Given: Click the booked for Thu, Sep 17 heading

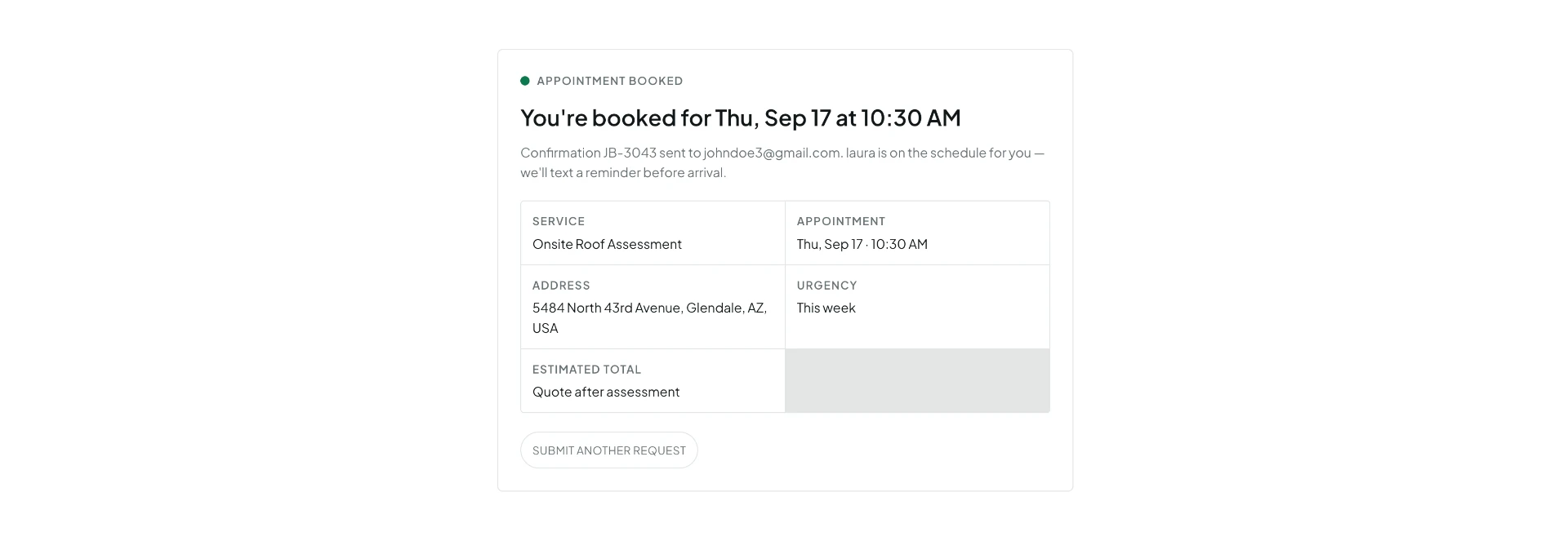Looking at the screenshot, I should (x=741, y=118).
